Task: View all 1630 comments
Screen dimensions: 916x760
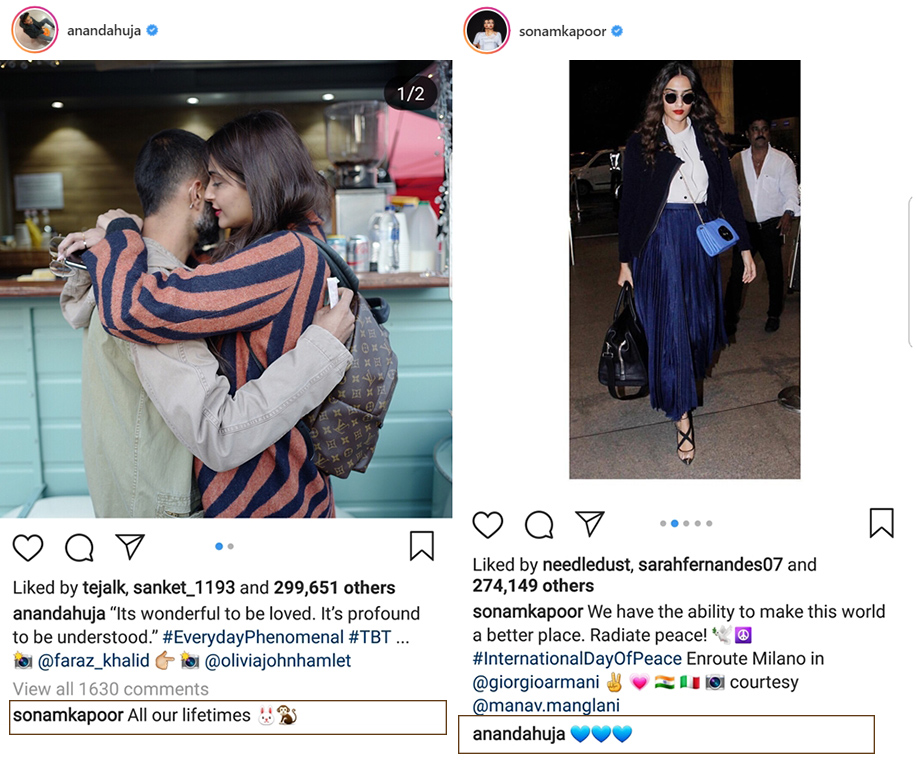Action: [x=110, y=689]
